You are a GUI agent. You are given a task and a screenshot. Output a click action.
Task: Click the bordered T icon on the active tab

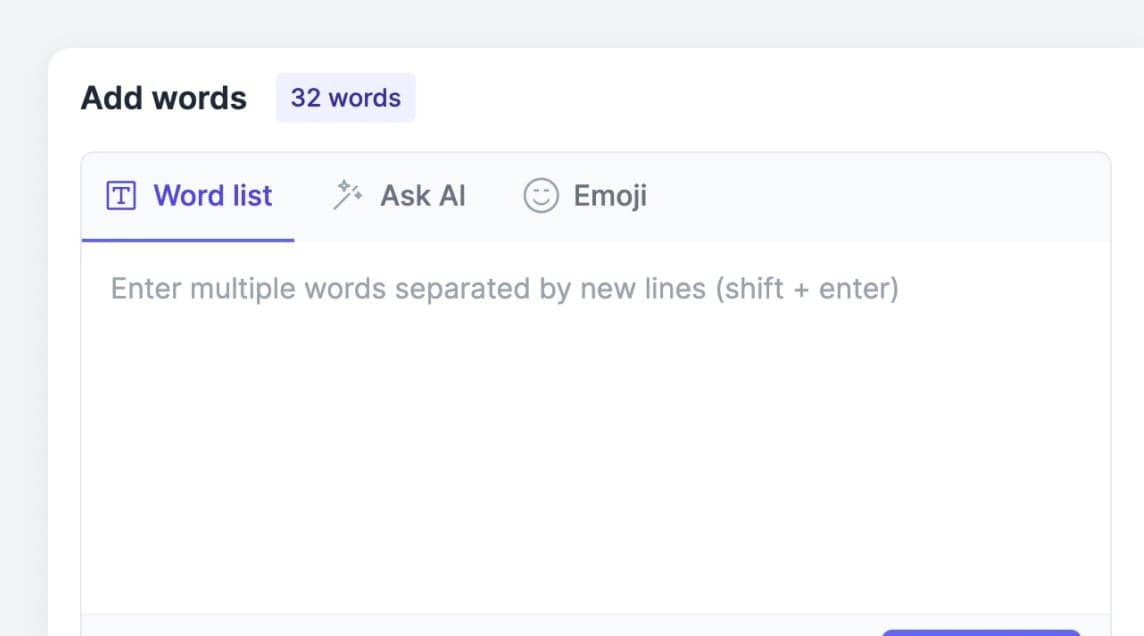(123, 196)
